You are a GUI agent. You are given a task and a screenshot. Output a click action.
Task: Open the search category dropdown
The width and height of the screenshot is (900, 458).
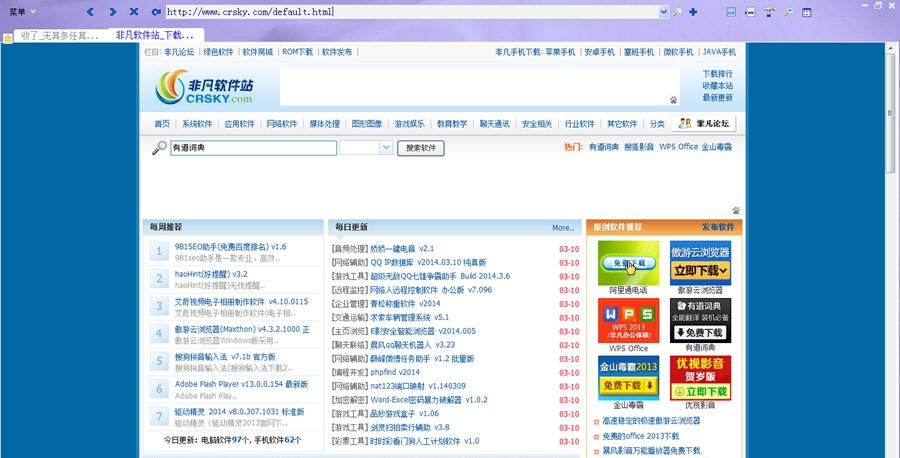coord(386,148)
